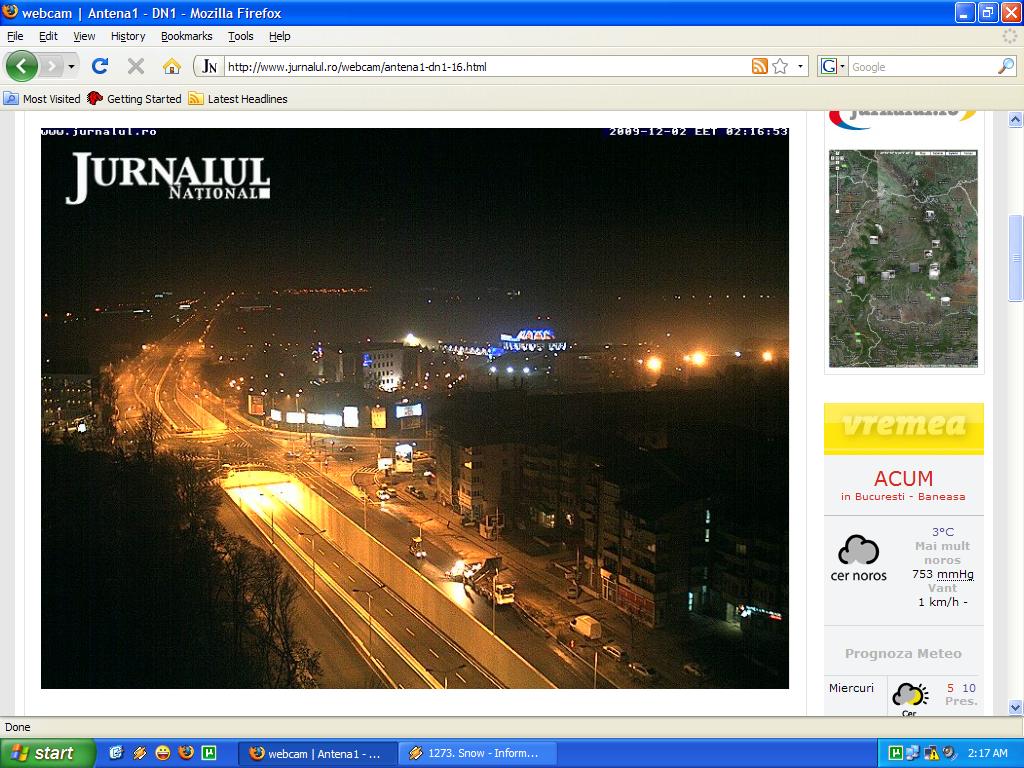Click the network computers tray icon
The height and width of the screenshot is (768, 1024).
tap(913, 753)
